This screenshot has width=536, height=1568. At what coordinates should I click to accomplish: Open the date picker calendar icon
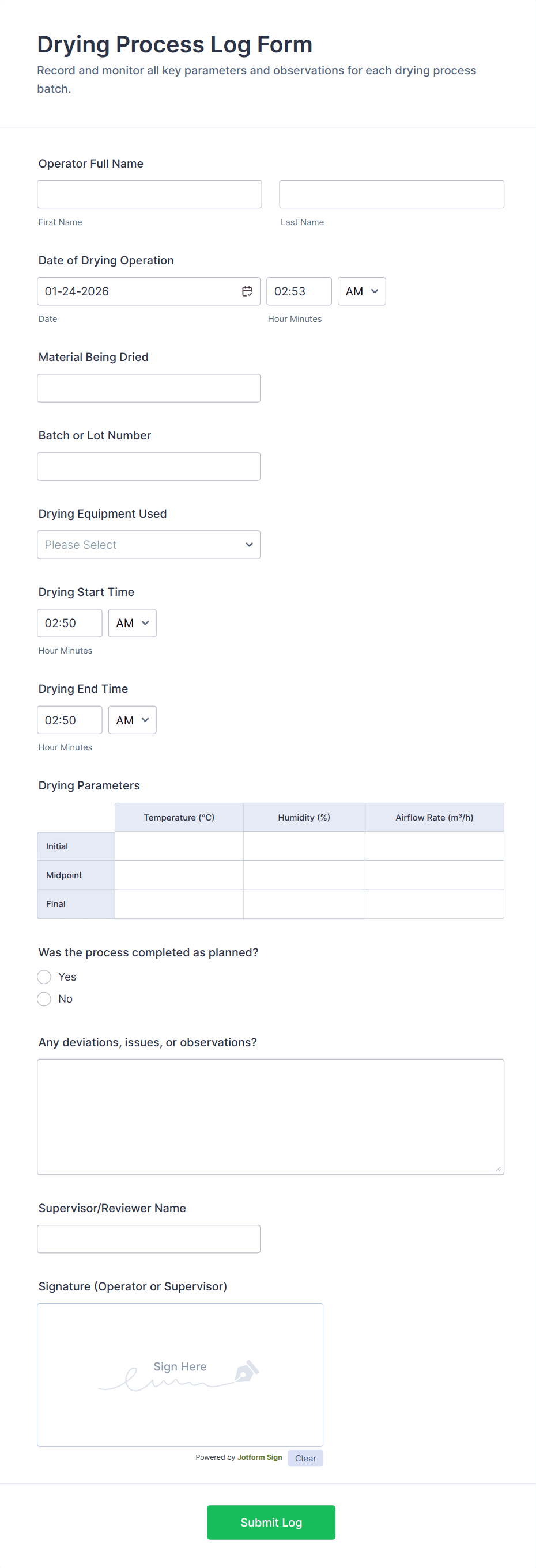point(247,291)
